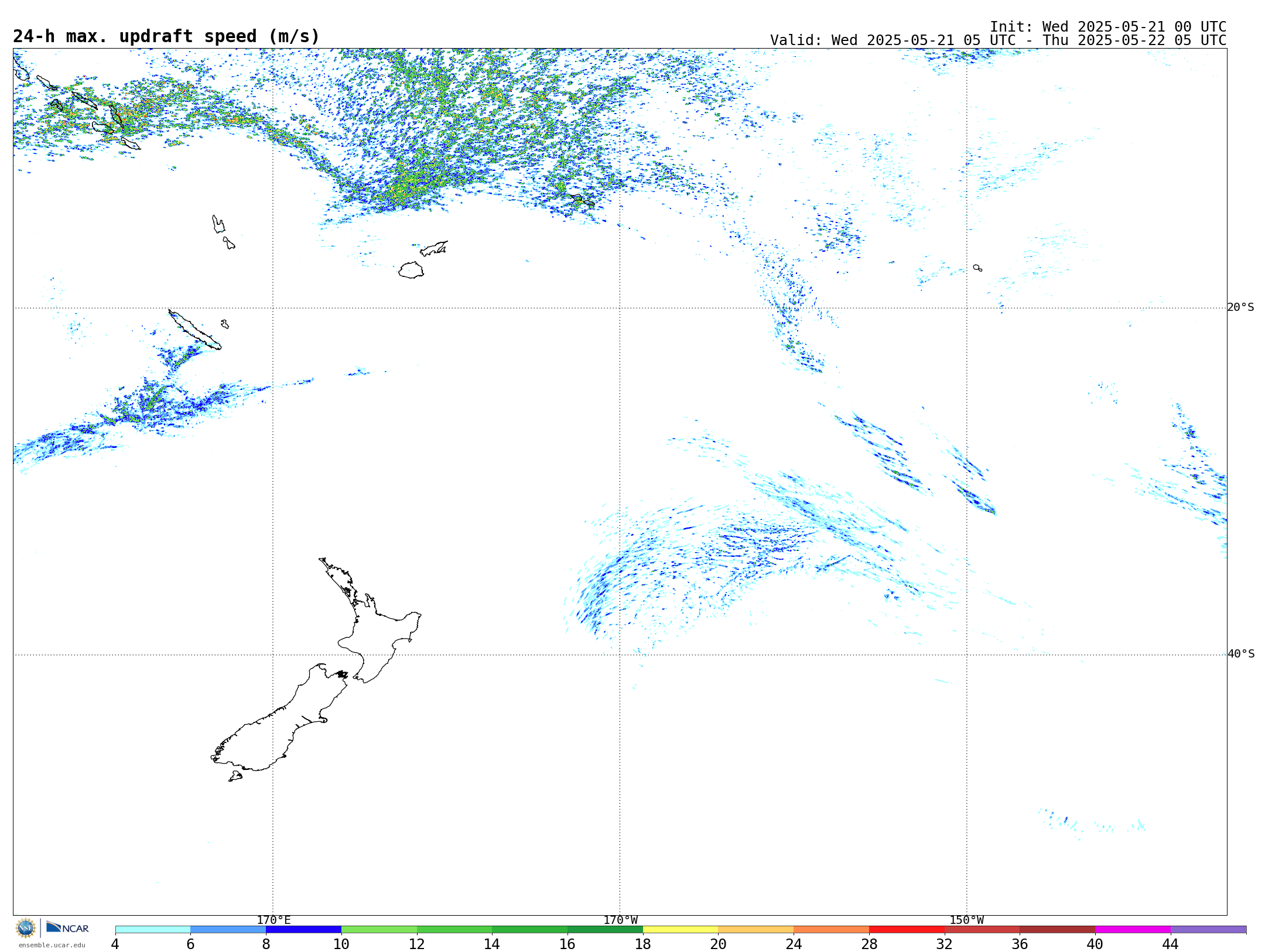1265x952 pixels.
Task: Click the colorbar tick label '18'
Action: pyautogui.click(x=642, y=944)
